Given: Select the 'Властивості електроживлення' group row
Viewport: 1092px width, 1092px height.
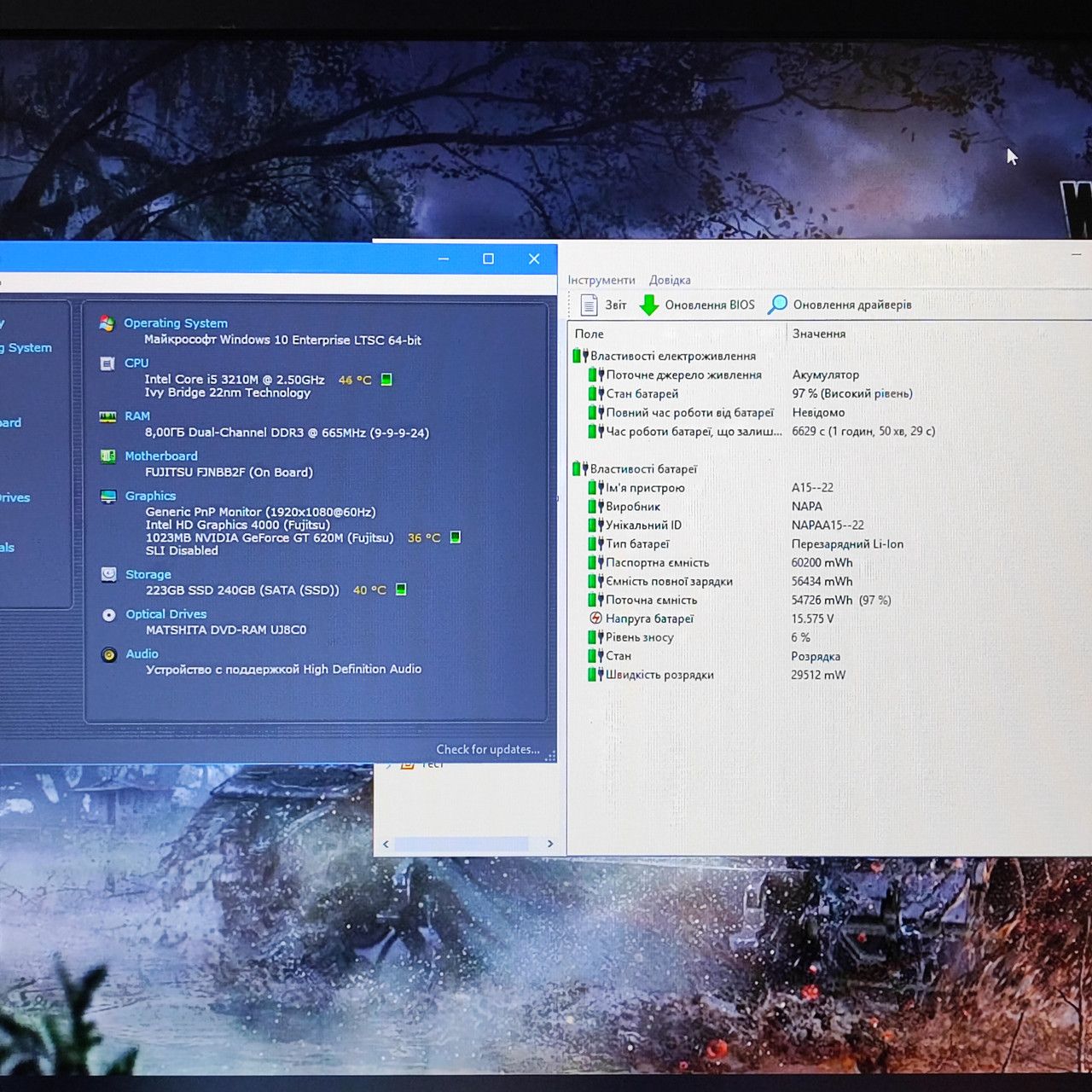Looking at the screenshot, I should (x=665, y=356).
